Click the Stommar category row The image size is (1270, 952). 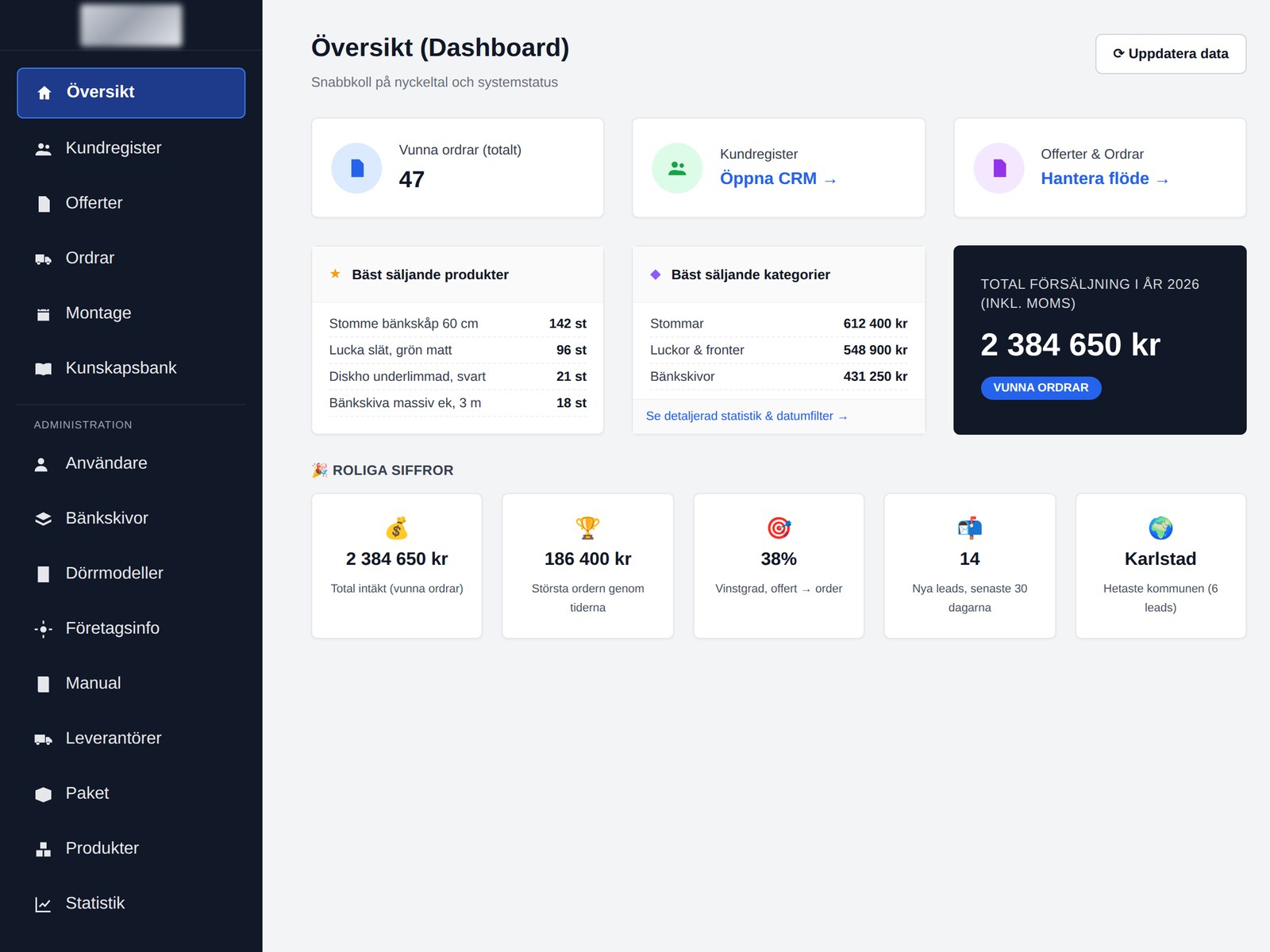click(x=779, y=324)
